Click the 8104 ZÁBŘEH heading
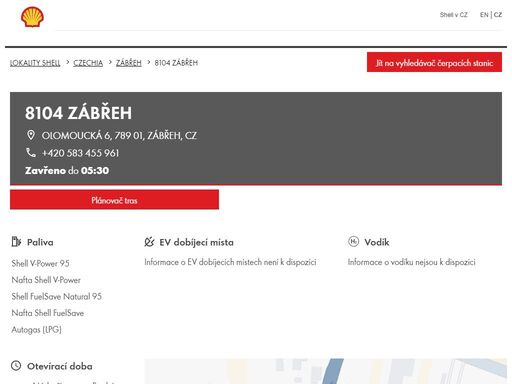 [x=78, y=113]
